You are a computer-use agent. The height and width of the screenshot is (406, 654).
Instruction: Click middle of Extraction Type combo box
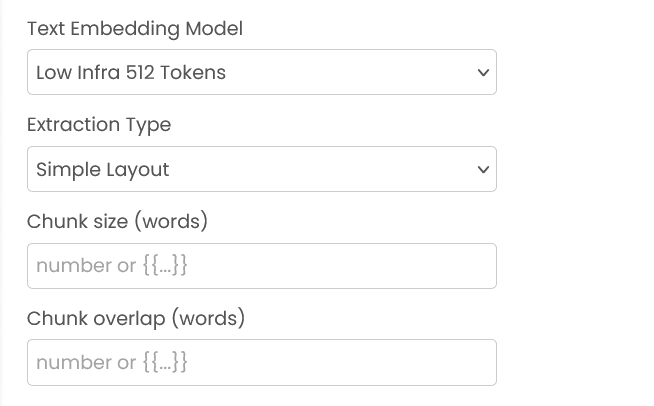coord(261,169)
